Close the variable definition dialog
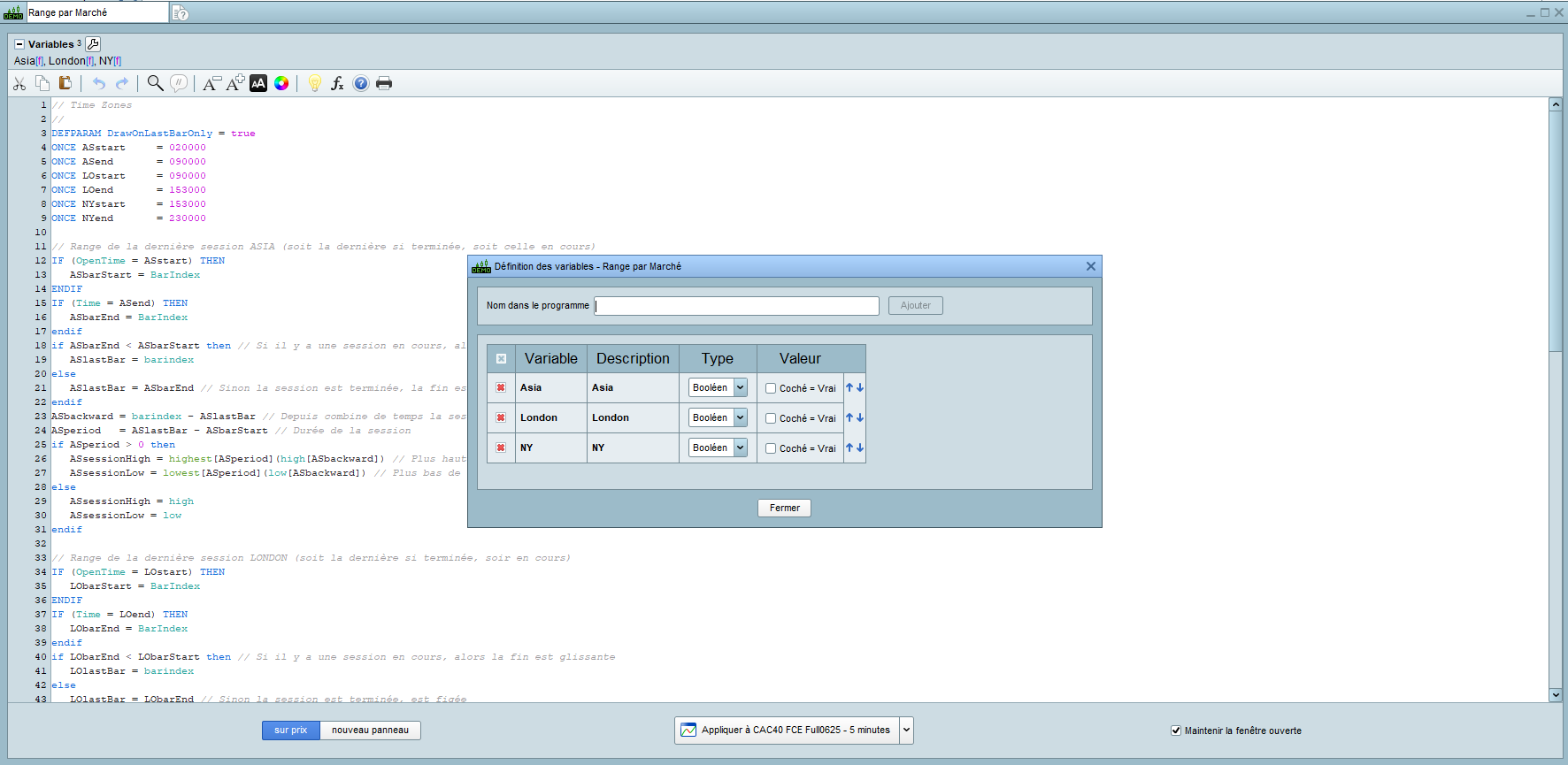 (1091, 266)
